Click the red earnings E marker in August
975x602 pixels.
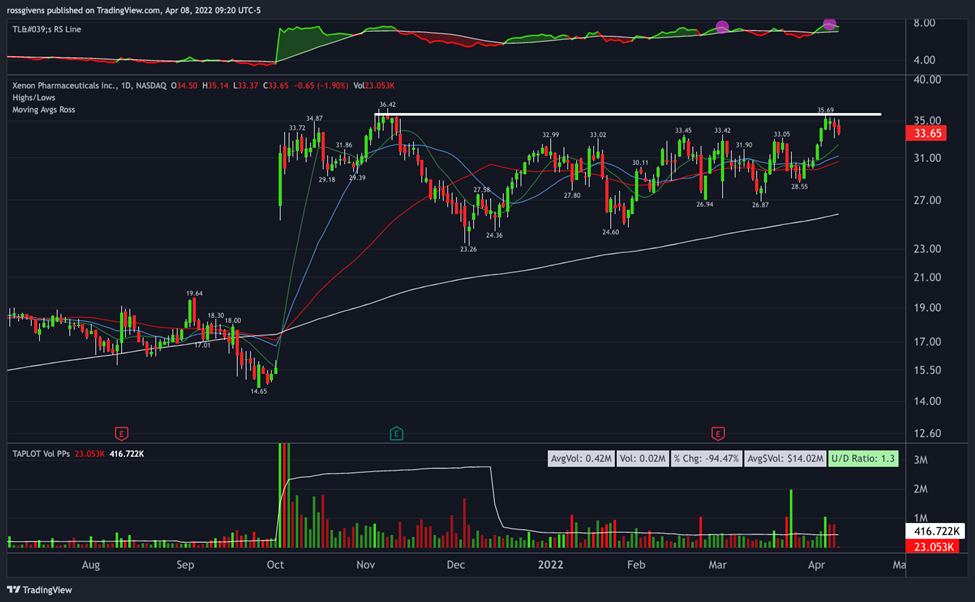(122, 433)
